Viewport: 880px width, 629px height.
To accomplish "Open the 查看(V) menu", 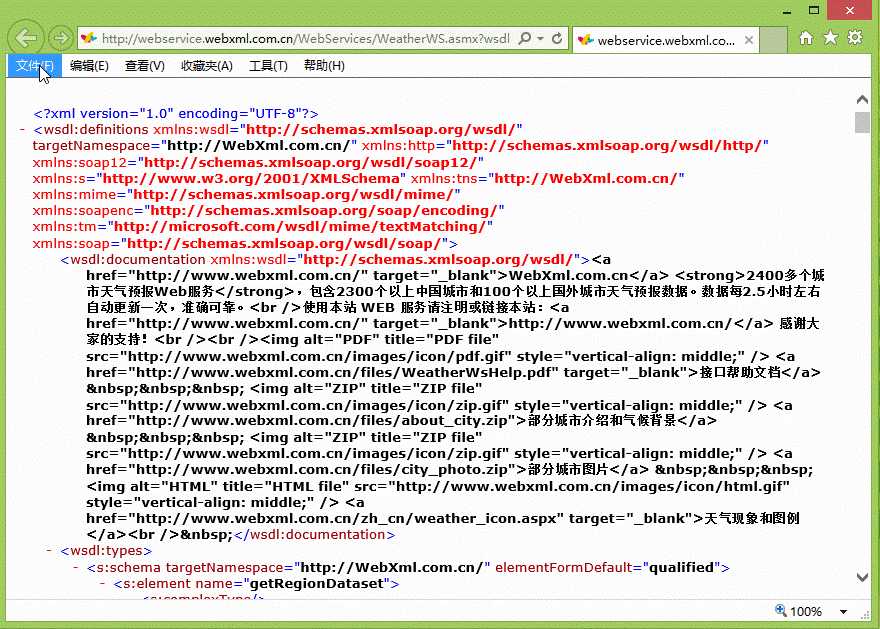I will click(145, 66).
